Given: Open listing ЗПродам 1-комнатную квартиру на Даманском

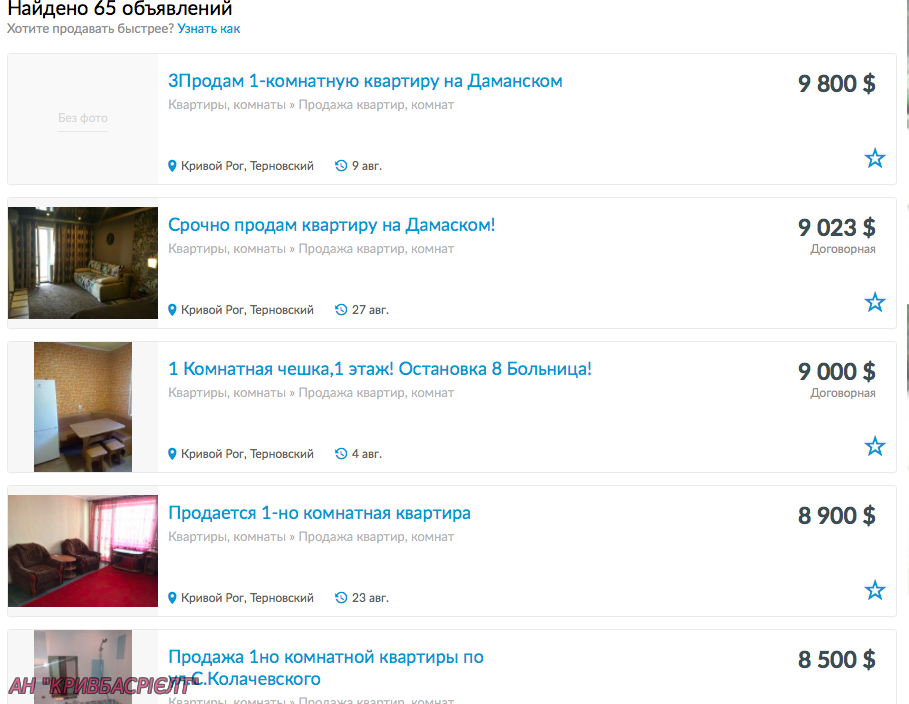Looking at the screenshot, I should tap(365, 81).
